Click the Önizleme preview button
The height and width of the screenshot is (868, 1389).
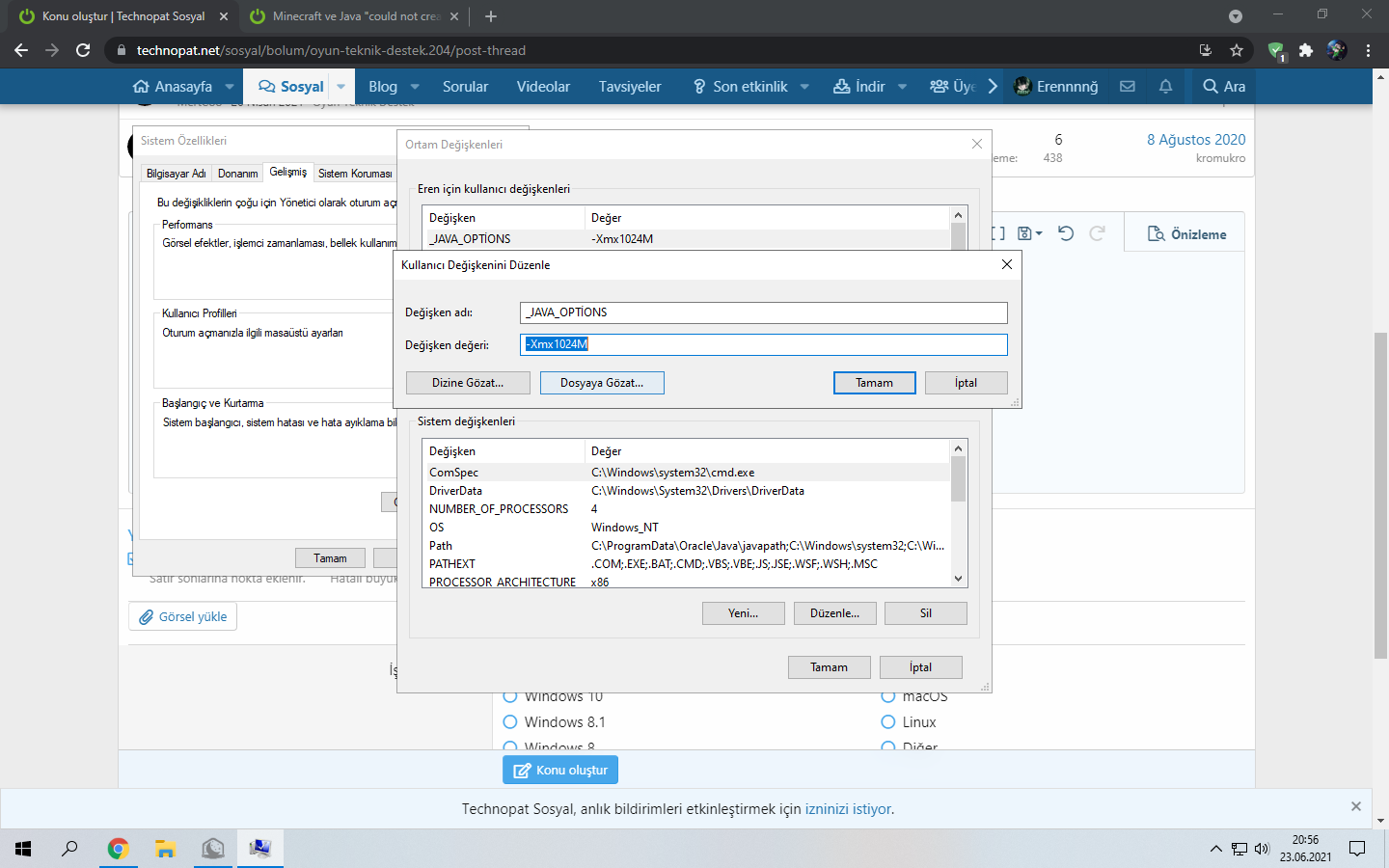[x=1186, y=233]
